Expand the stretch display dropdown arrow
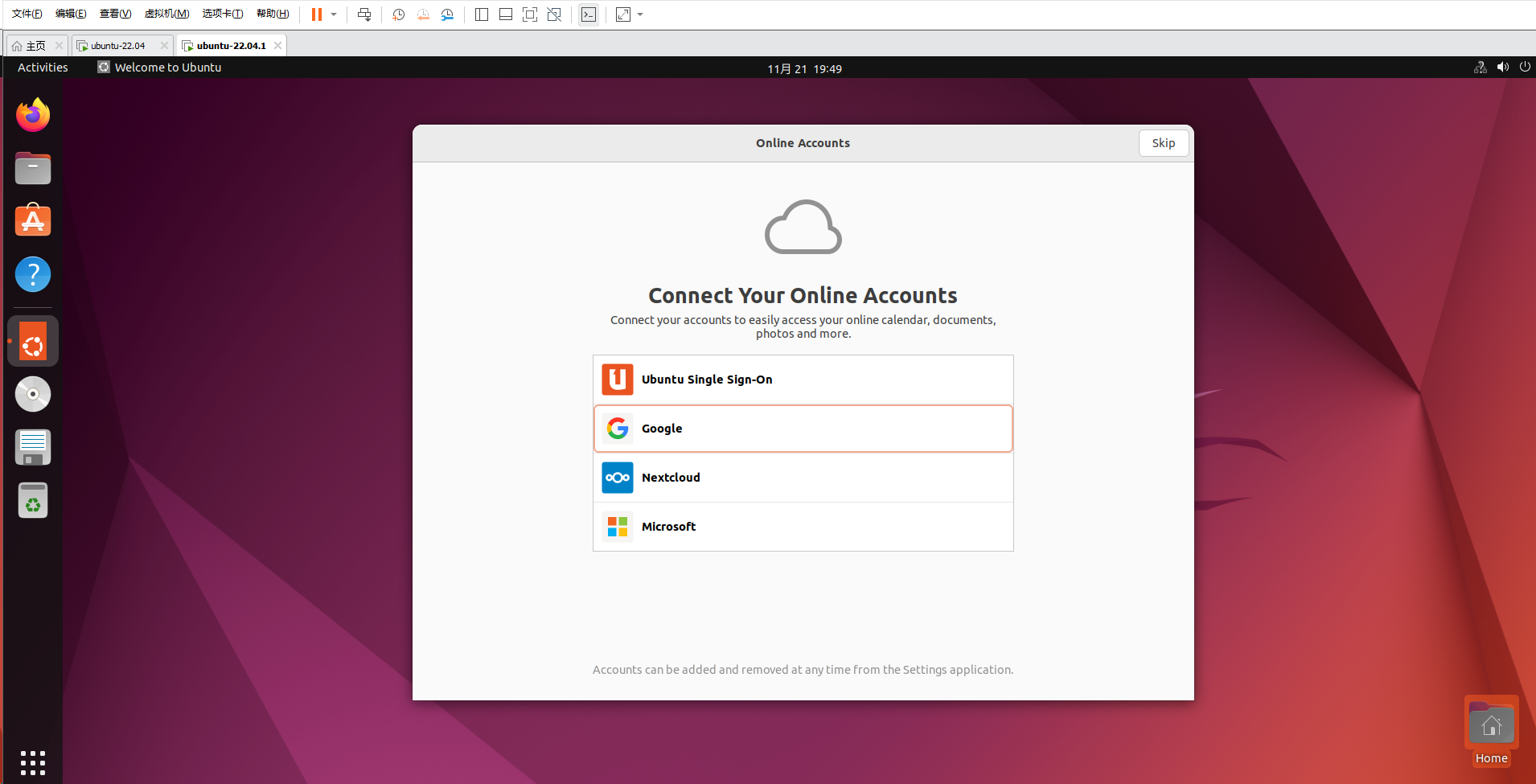Screen dimensions: 1536x784 (x=640, y=14)
